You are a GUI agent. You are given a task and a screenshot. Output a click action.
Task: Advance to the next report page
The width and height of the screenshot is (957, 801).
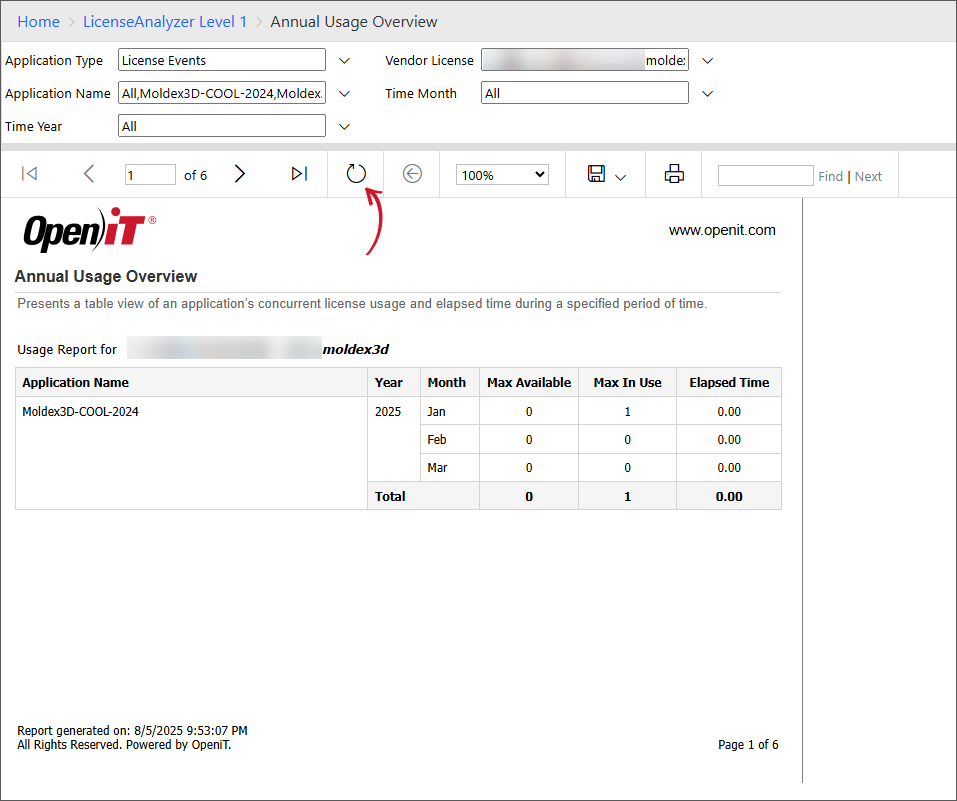click(239, 174)
